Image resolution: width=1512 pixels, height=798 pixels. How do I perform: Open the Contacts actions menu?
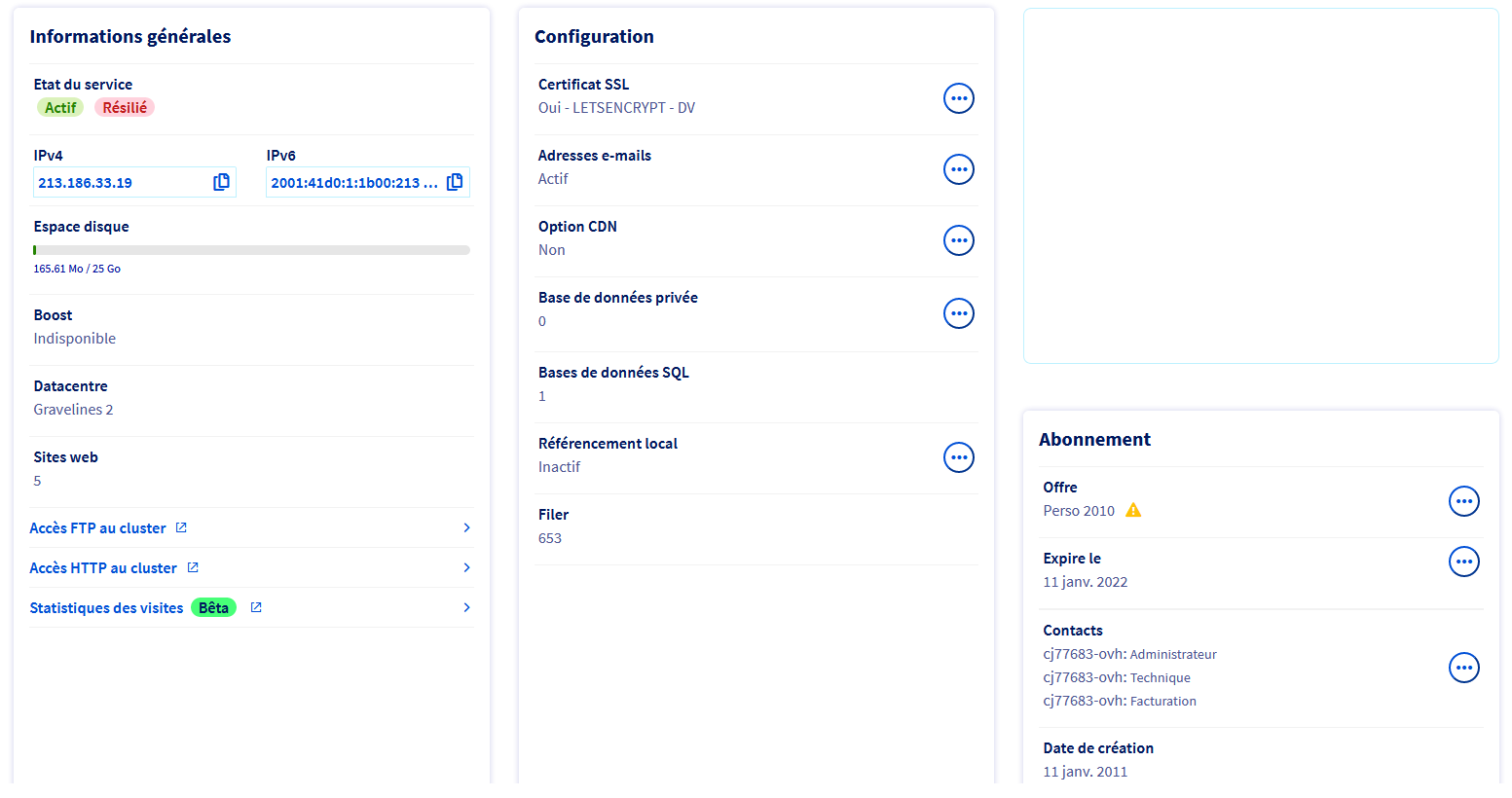1463,668
